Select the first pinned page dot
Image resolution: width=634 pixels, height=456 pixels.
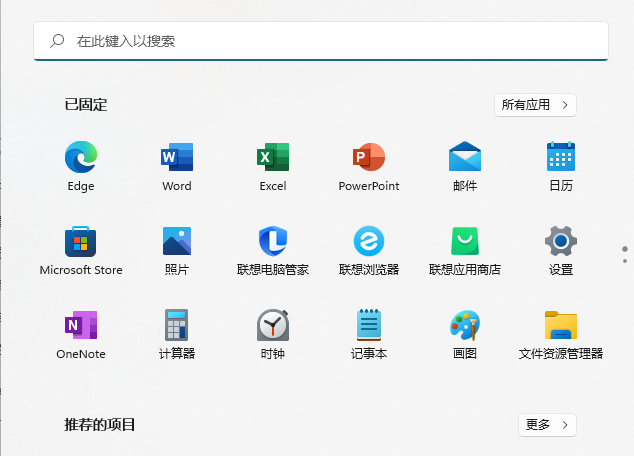pos(625,249)
